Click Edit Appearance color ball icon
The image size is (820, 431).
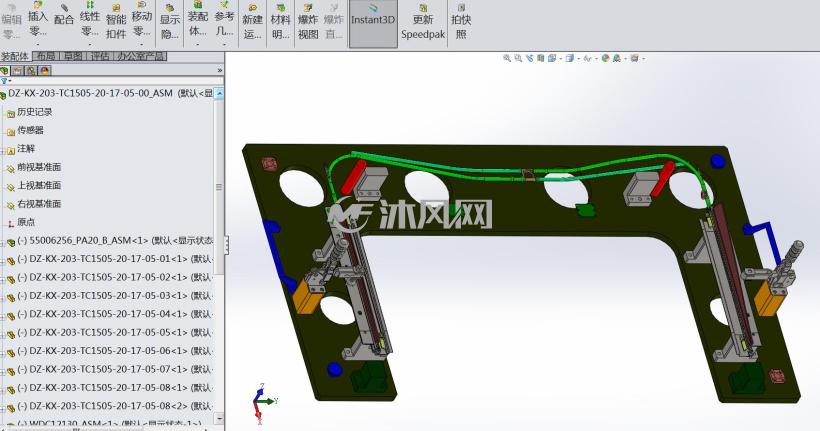[606, 58]
